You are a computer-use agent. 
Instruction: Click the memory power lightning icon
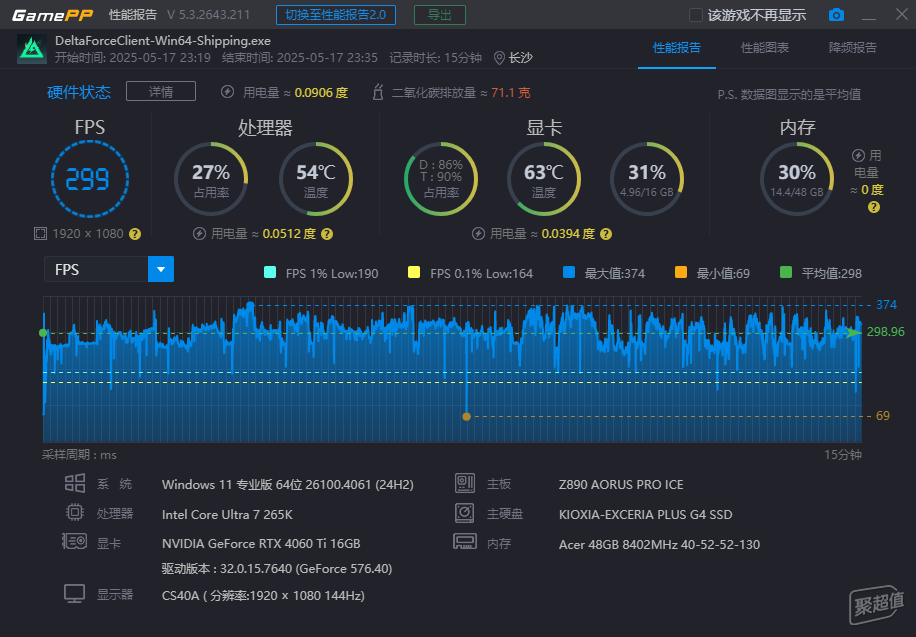[x=858, y=155]
